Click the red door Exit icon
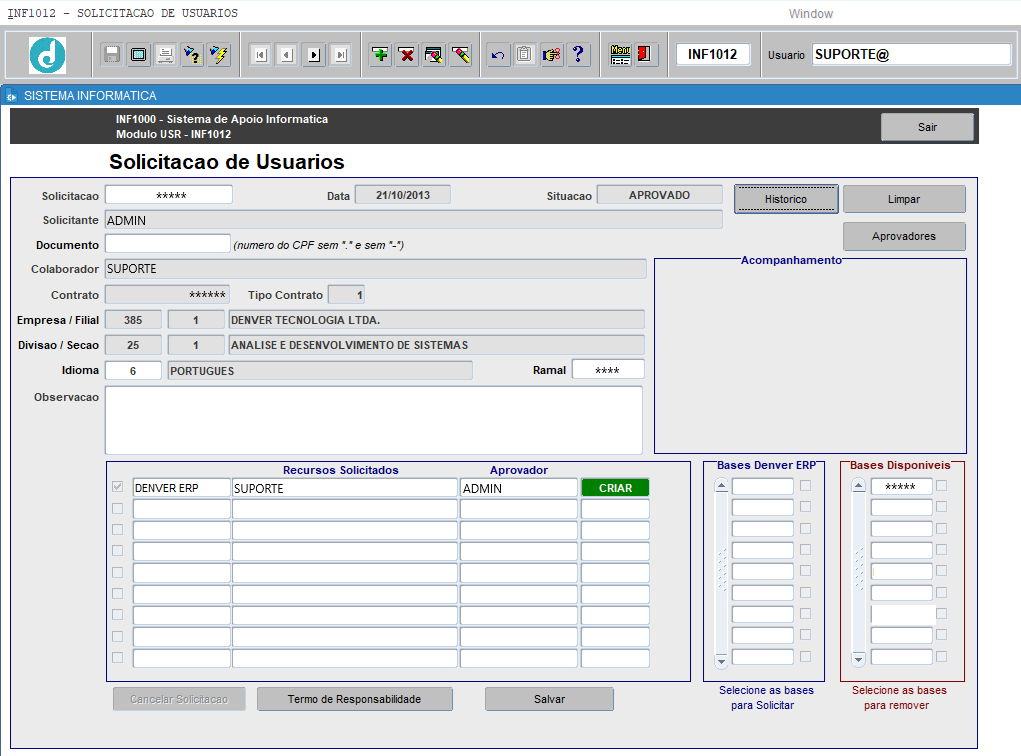Screen dimensions: 1021x756 (x=645, y=55)
